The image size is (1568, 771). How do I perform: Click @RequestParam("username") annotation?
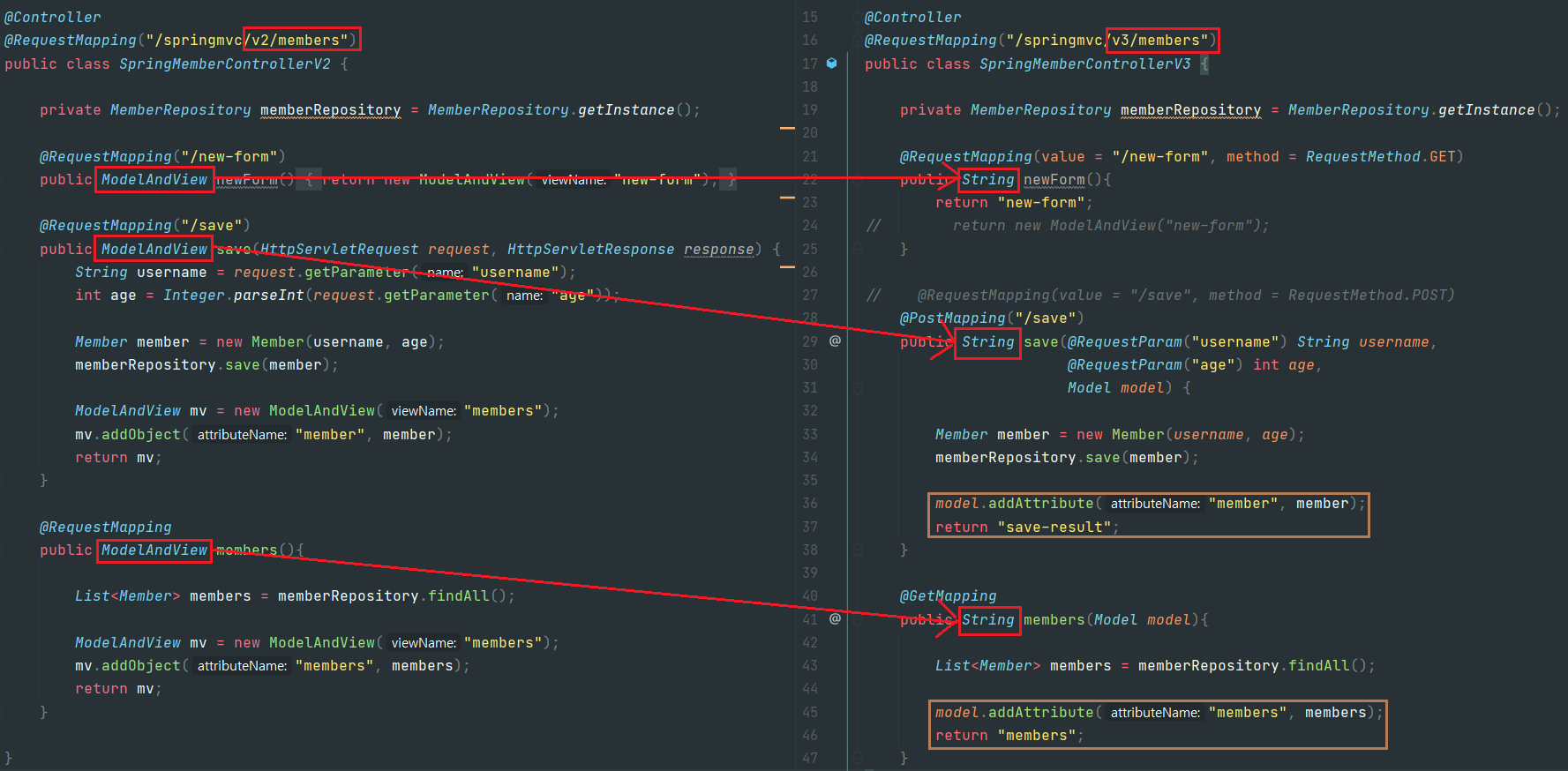coord(1177,342)
